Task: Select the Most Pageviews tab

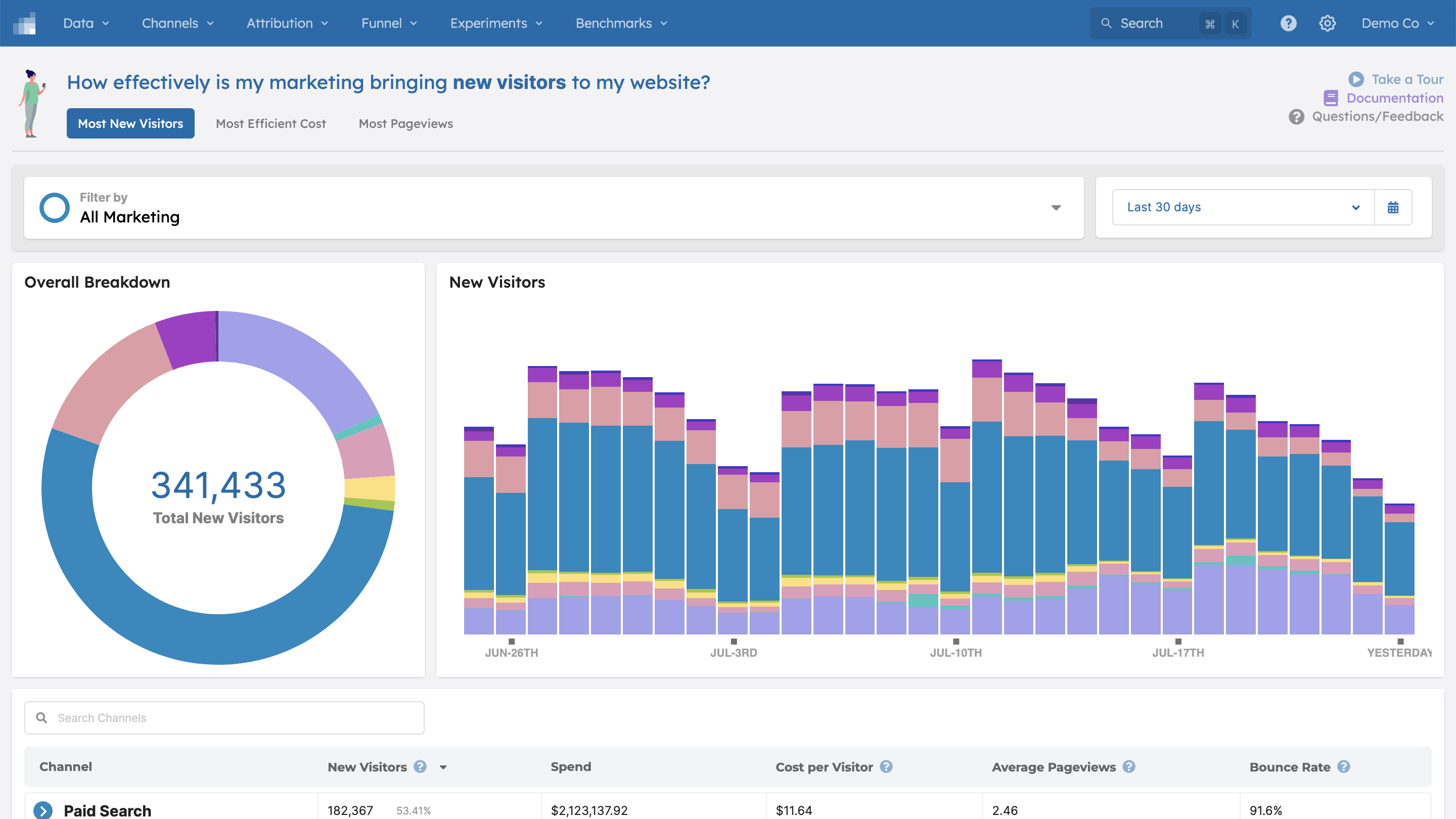Action: pyautogui.click(x=405, y=123)
